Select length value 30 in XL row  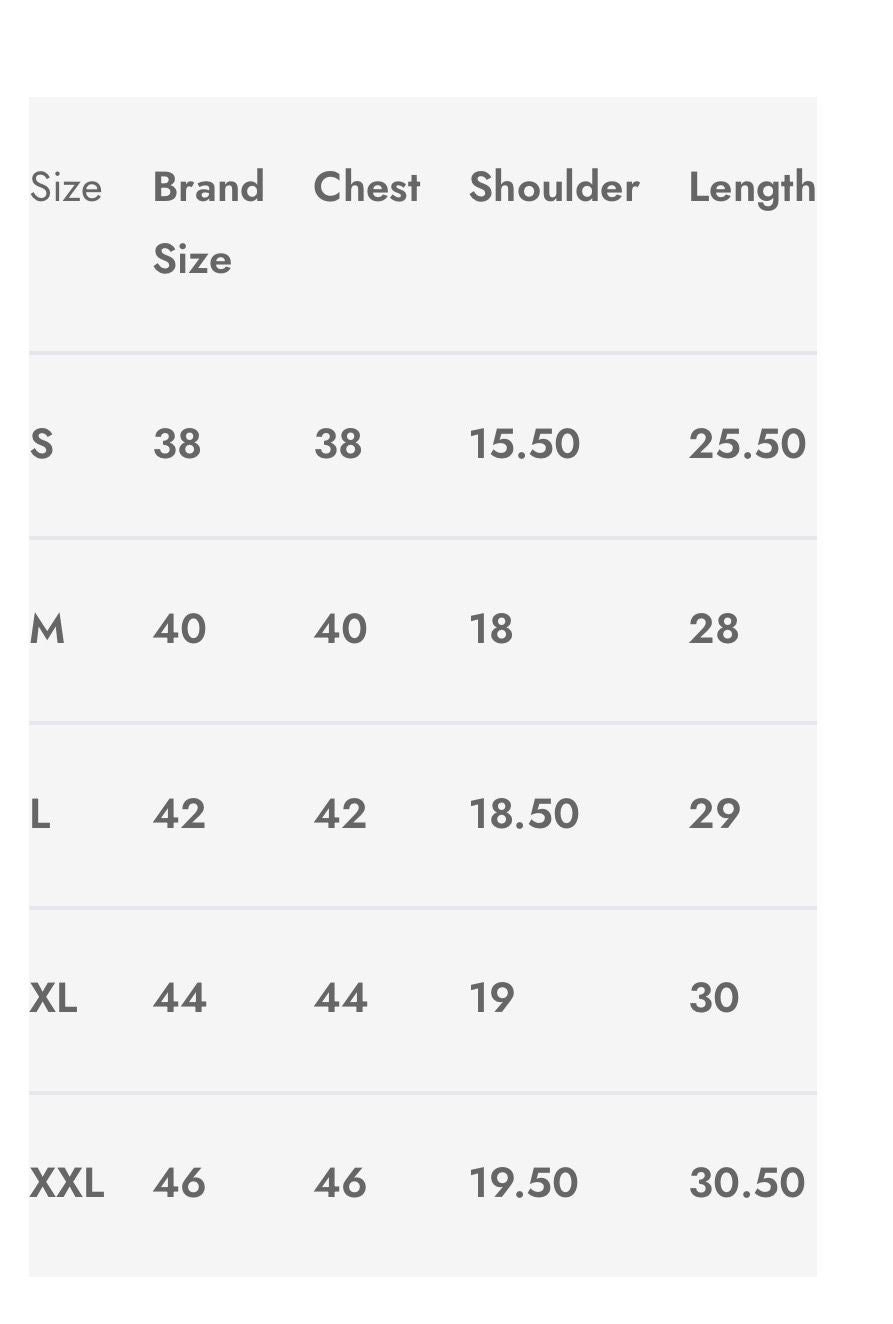click(x=714, y=998)
